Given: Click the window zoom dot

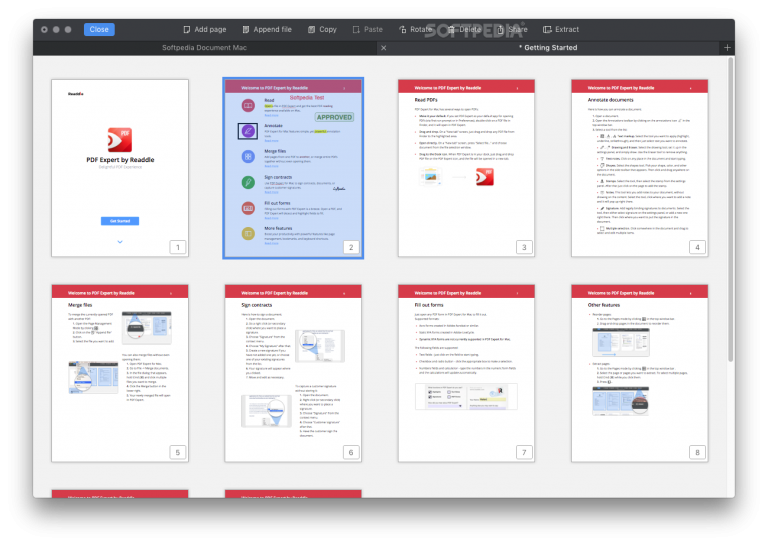Looking at the screenshot, I should click(68, 29).
